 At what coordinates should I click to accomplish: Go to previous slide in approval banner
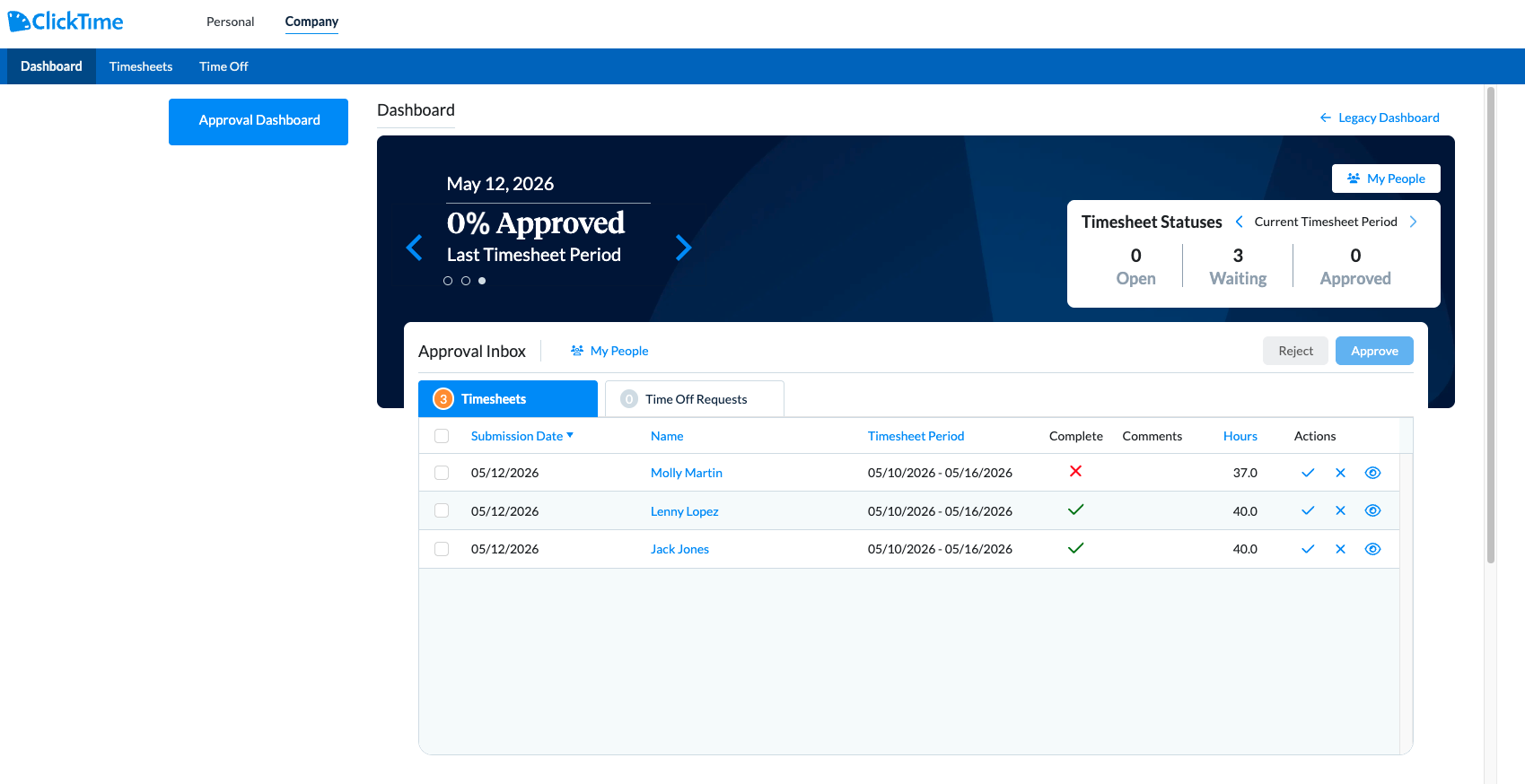tap(415, 248)
